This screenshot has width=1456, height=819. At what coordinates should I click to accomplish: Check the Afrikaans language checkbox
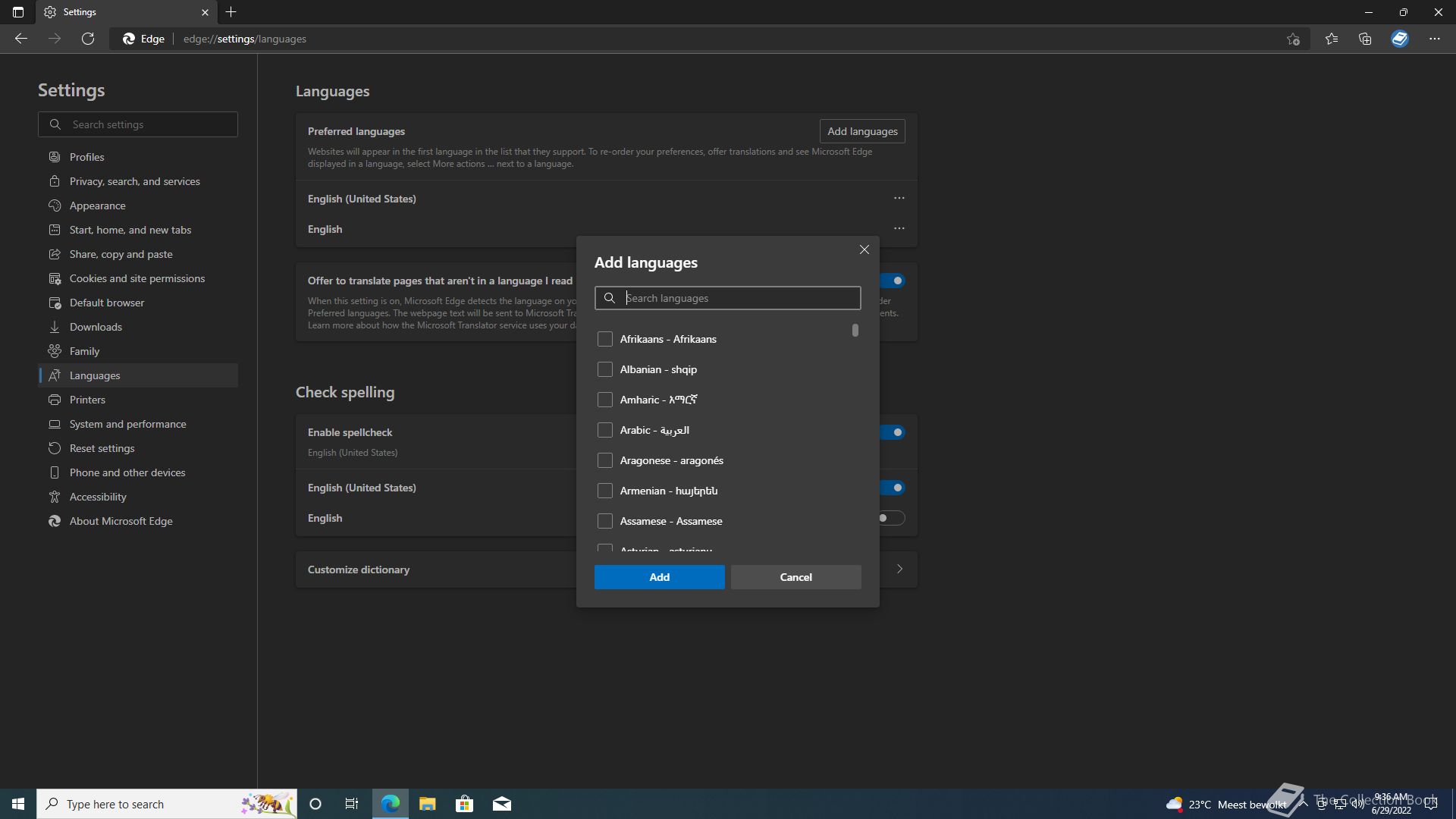point(604,339)
